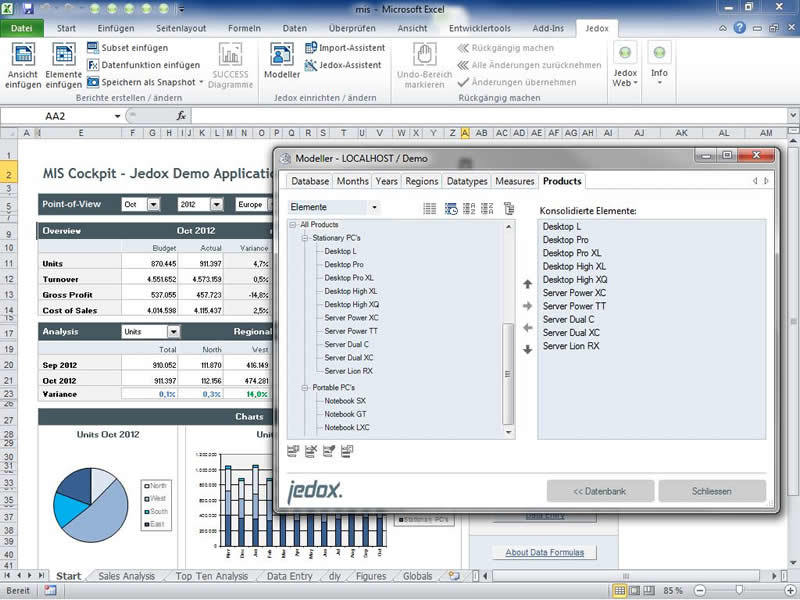Open the Info ribbon menu
Viewport: 800px width, 600px height.
[x=659, y=65]
